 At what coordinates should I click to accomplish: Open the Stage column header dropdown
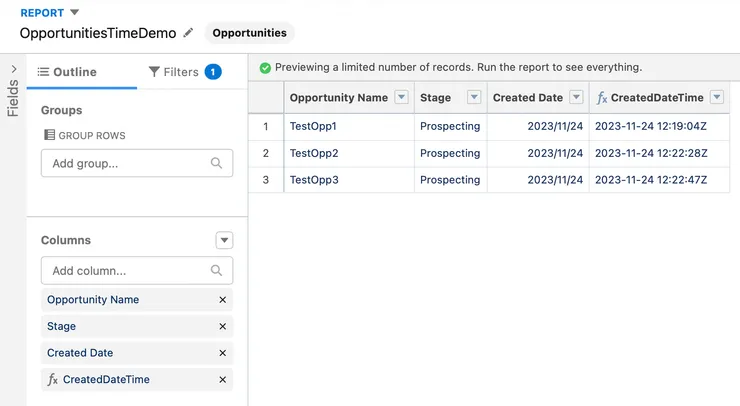click(471, 98)
